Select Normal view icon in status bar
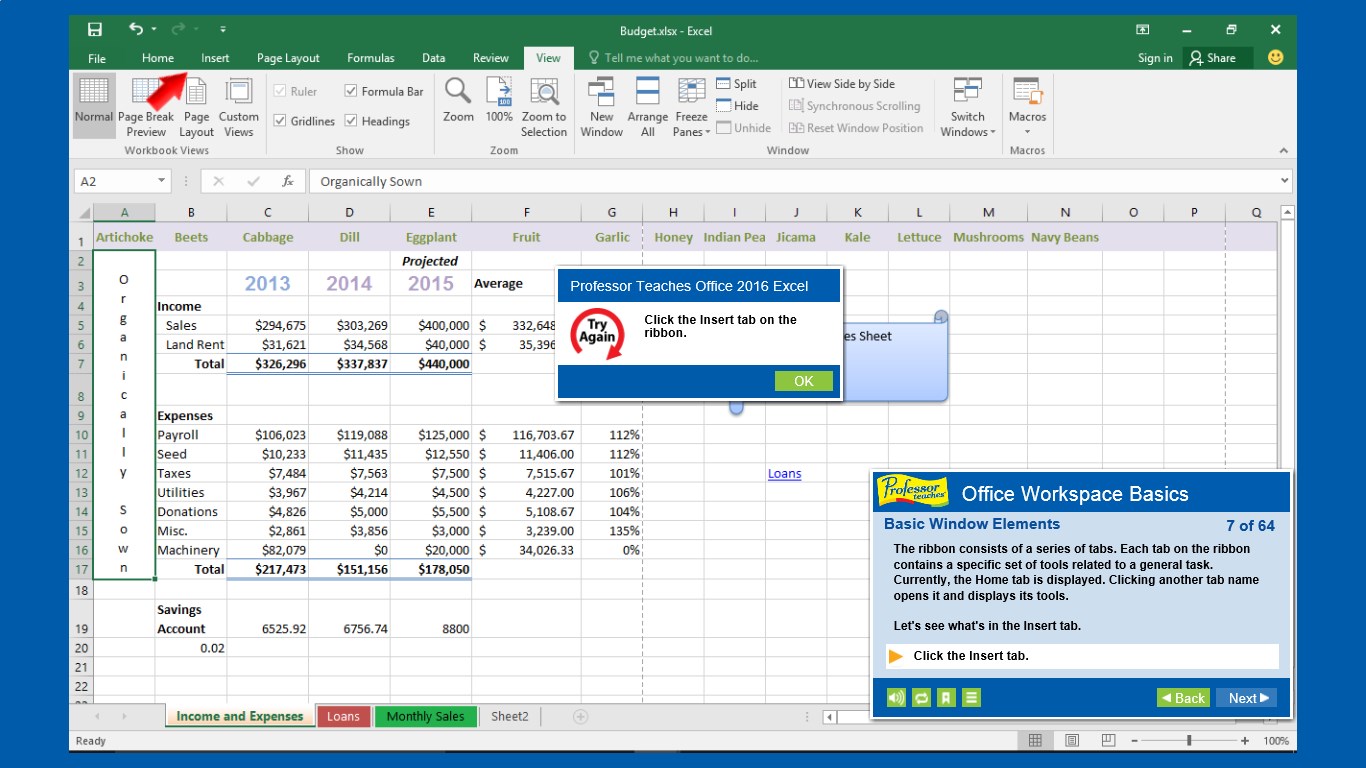This screenshot has height=768, width=1366. [x=1035, y=741]
